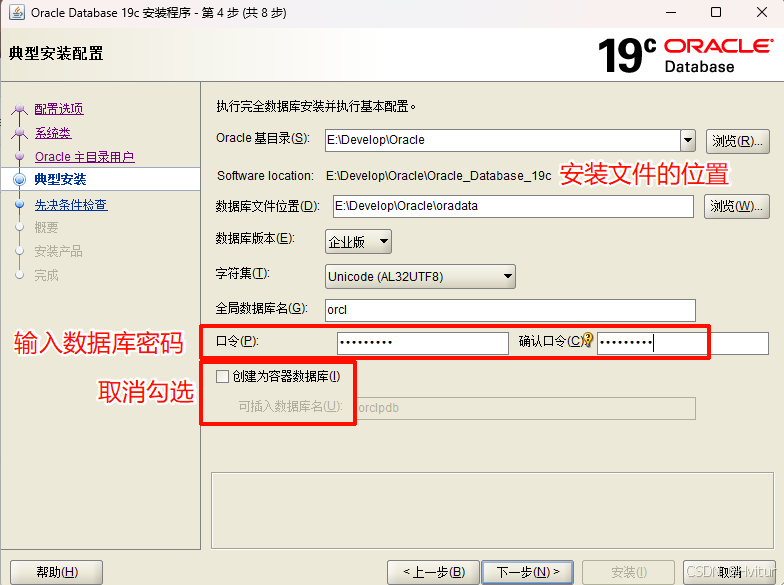Close the Oracle installer window
The image size is (784, 585).
point(762,12)
